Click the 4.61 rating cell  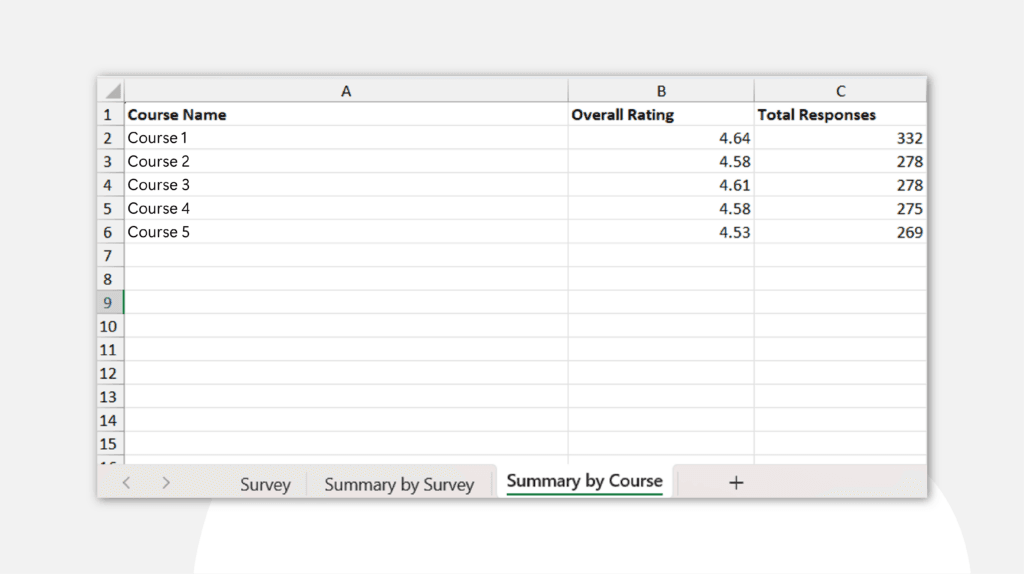click(661, 185)
